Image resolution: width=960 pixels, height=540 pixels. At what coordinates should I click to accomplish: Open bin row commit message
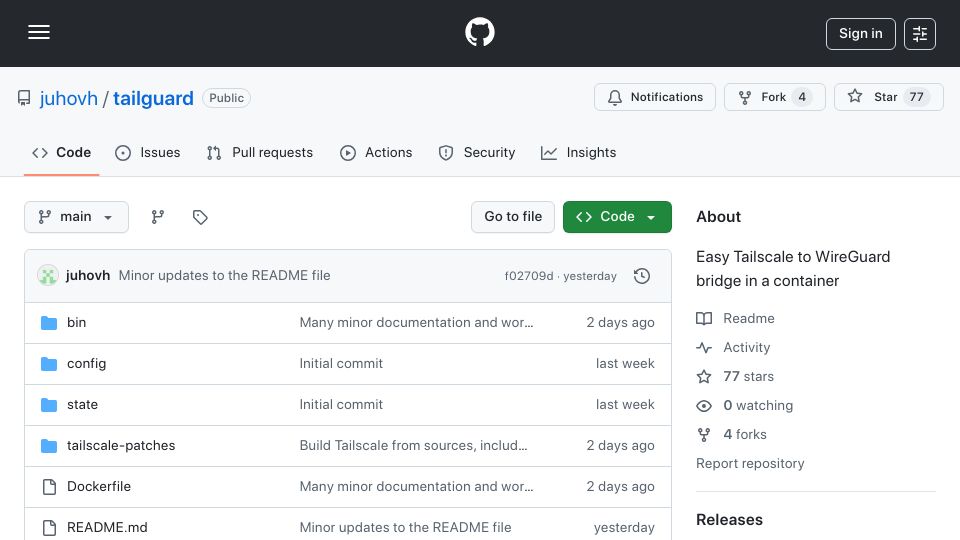coord(416,323)
